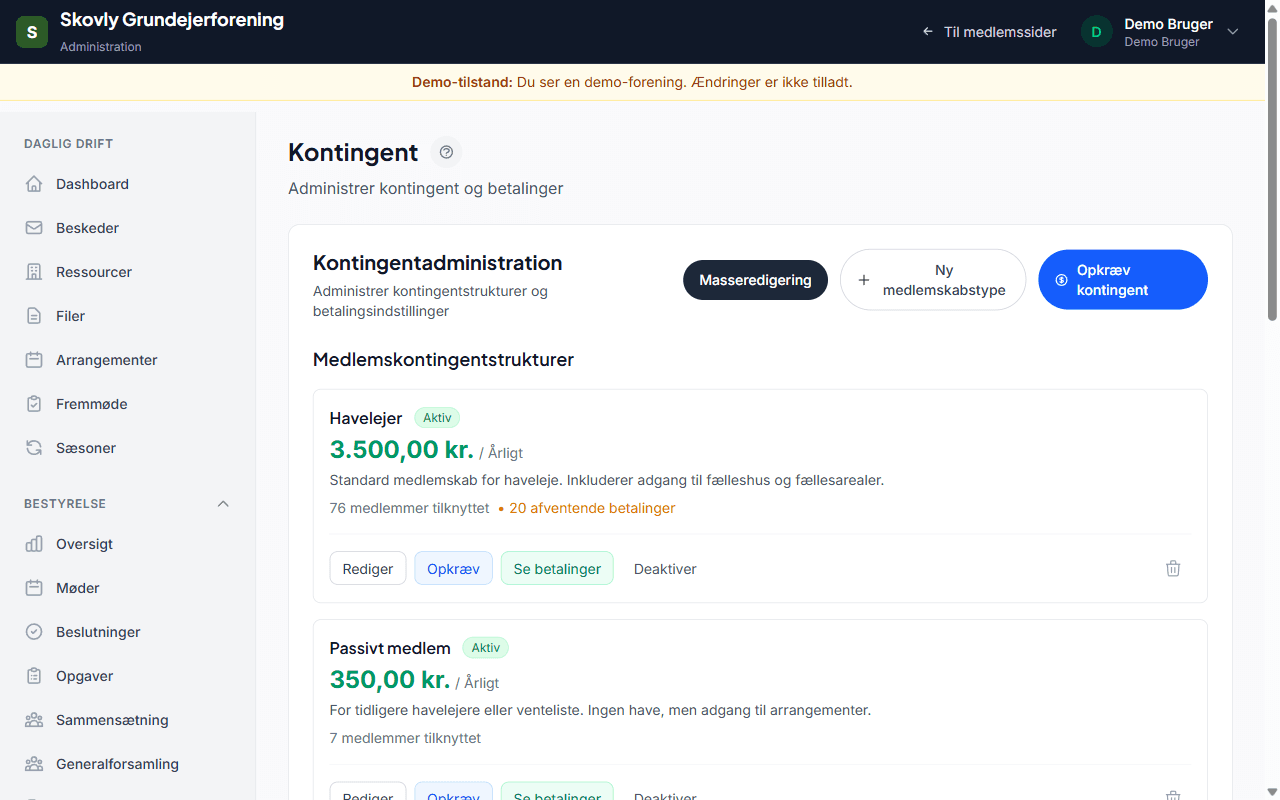The height and width of the screenshot is (800, 1280).
Task: Click the Beskeder envelope icon
Action: (34, 228)
